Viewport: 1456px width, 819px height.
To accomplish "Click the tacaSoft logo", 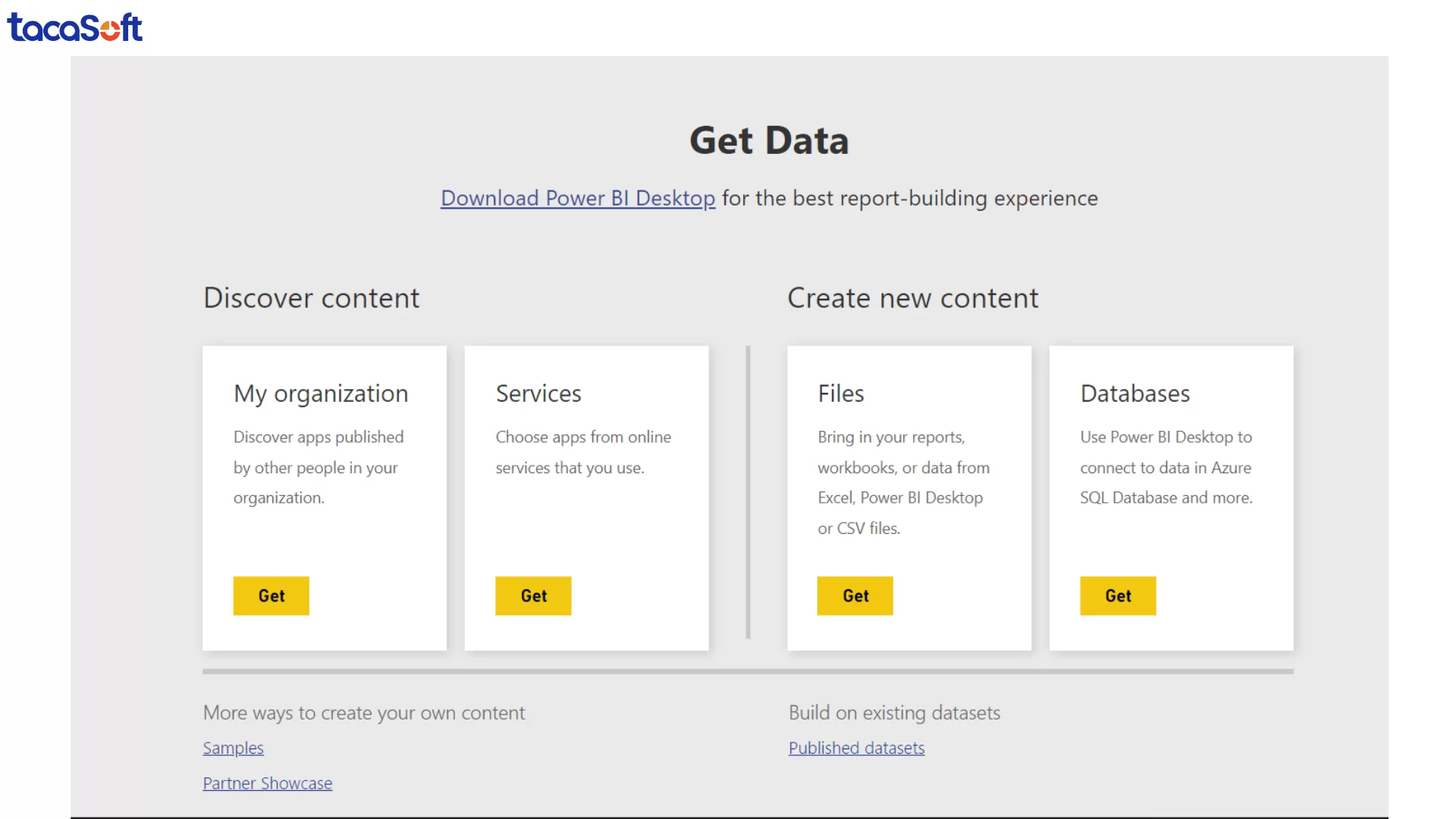I will (x=74, y=27).
